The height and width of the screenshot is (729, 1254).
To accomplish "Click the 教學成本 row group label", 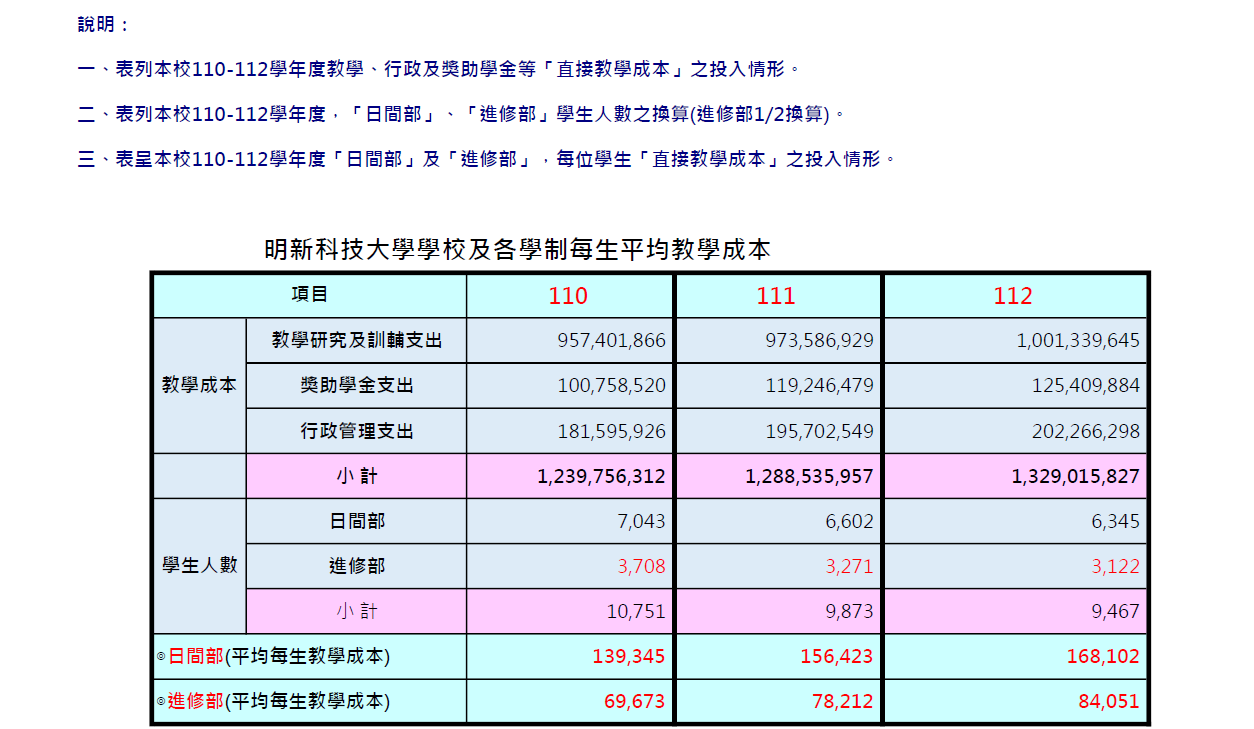I will coord(200,385).
